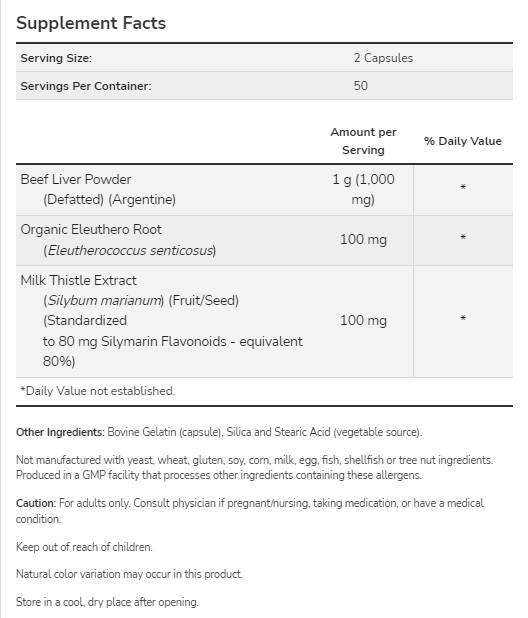Image resolution: width=528 pixels, height=618 pixels.
Task: Click the 1 g (1,000 mg) amount
Action: point(363,189)
